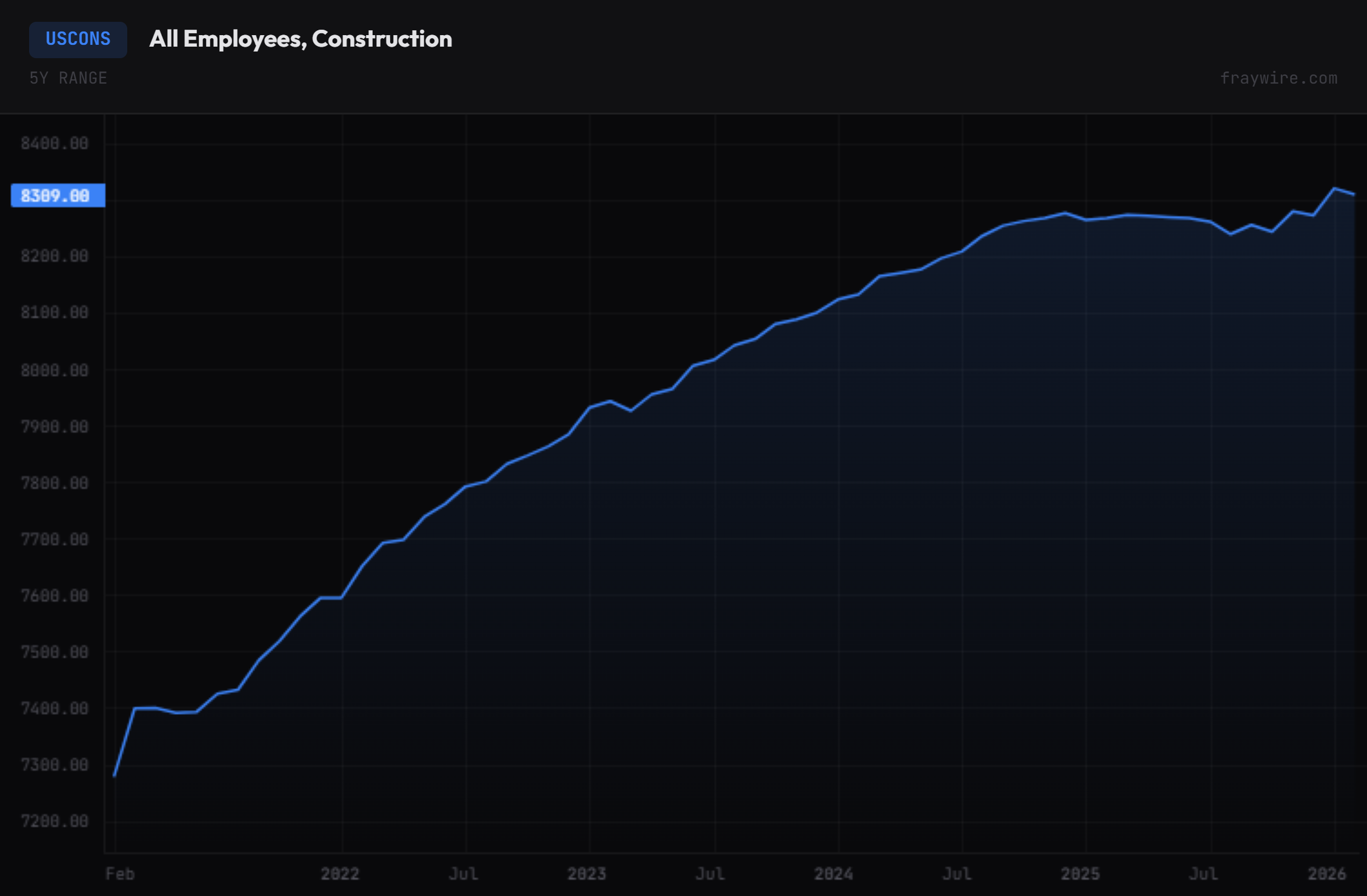
Task: Click the 2024 x-axis label
Action: click(833, 874)
